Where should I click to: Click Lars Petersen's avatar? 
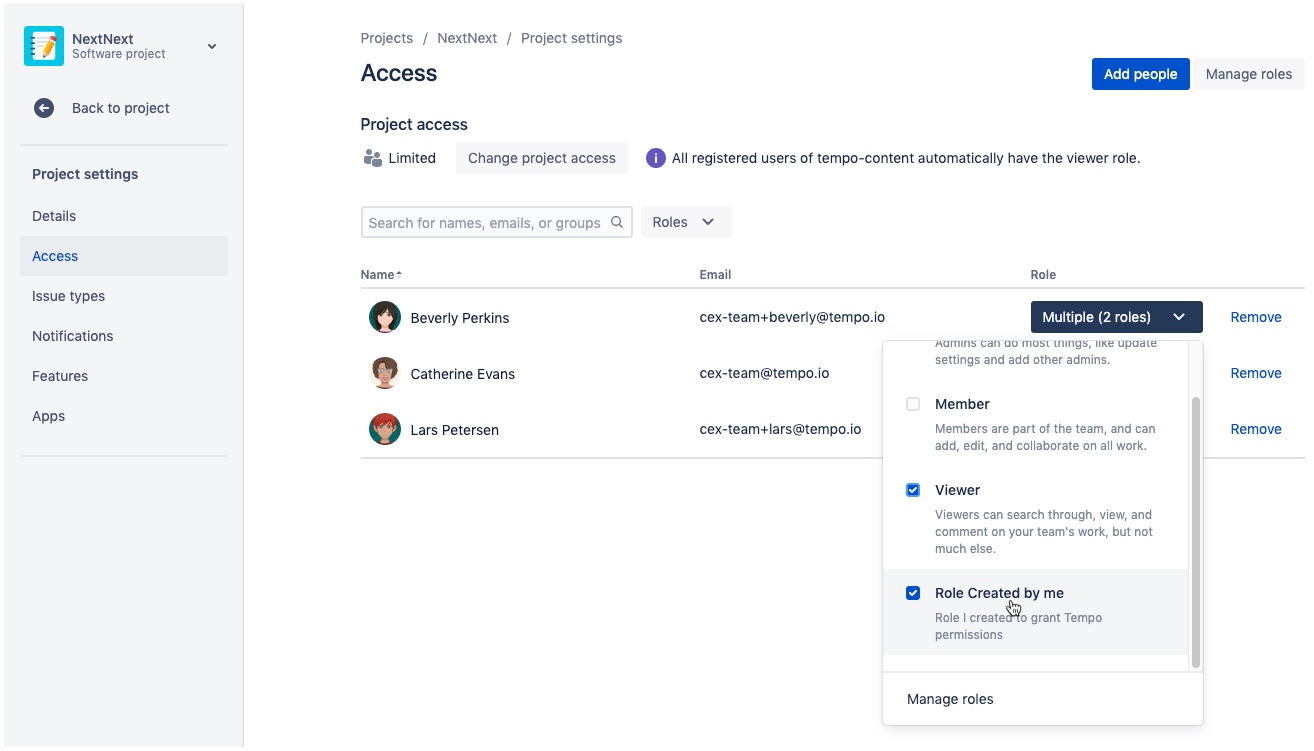pyautogui.click(x=385, y=429)
